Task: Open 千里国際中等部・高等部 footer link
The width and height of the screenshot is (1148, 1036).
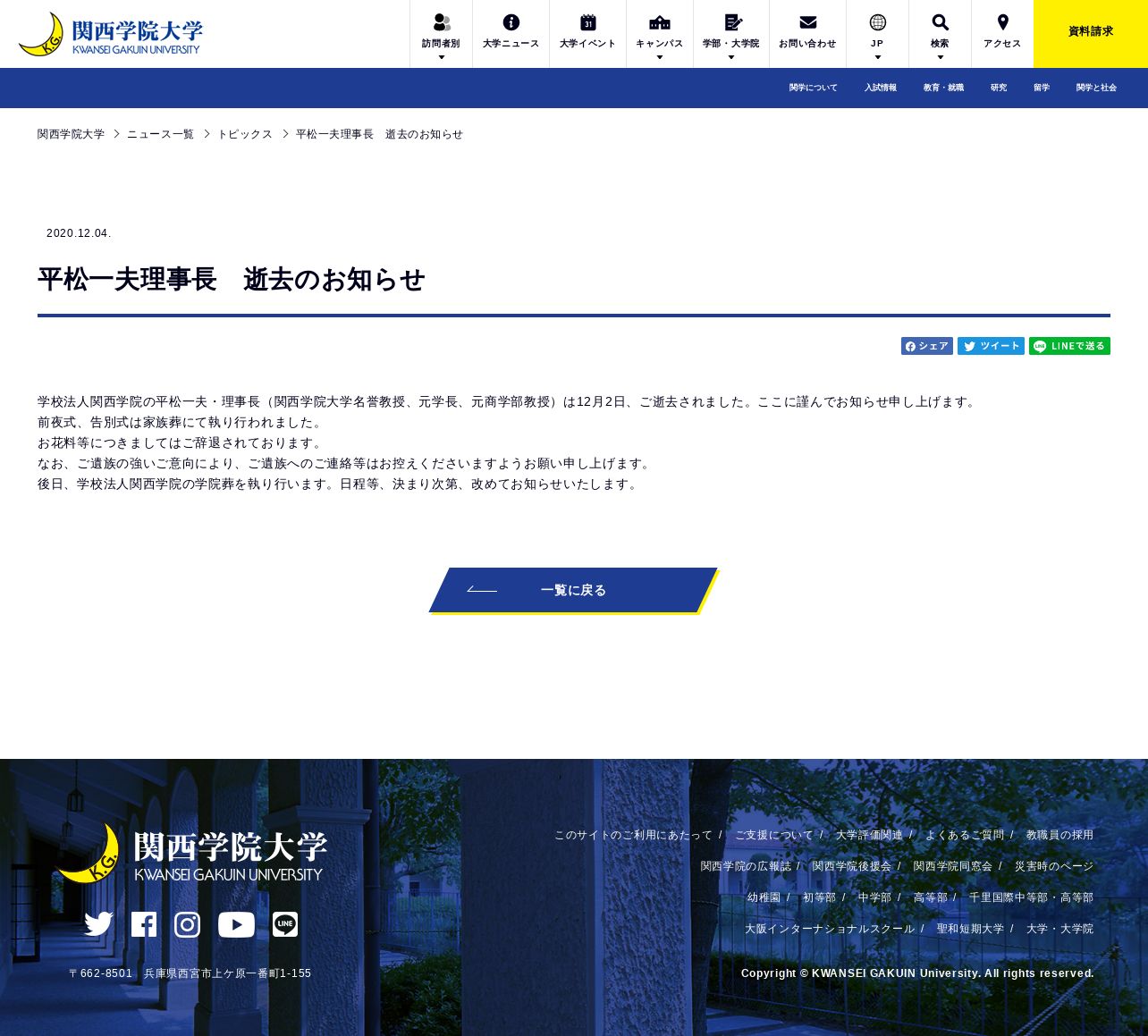Action: tap(1032, 897)
